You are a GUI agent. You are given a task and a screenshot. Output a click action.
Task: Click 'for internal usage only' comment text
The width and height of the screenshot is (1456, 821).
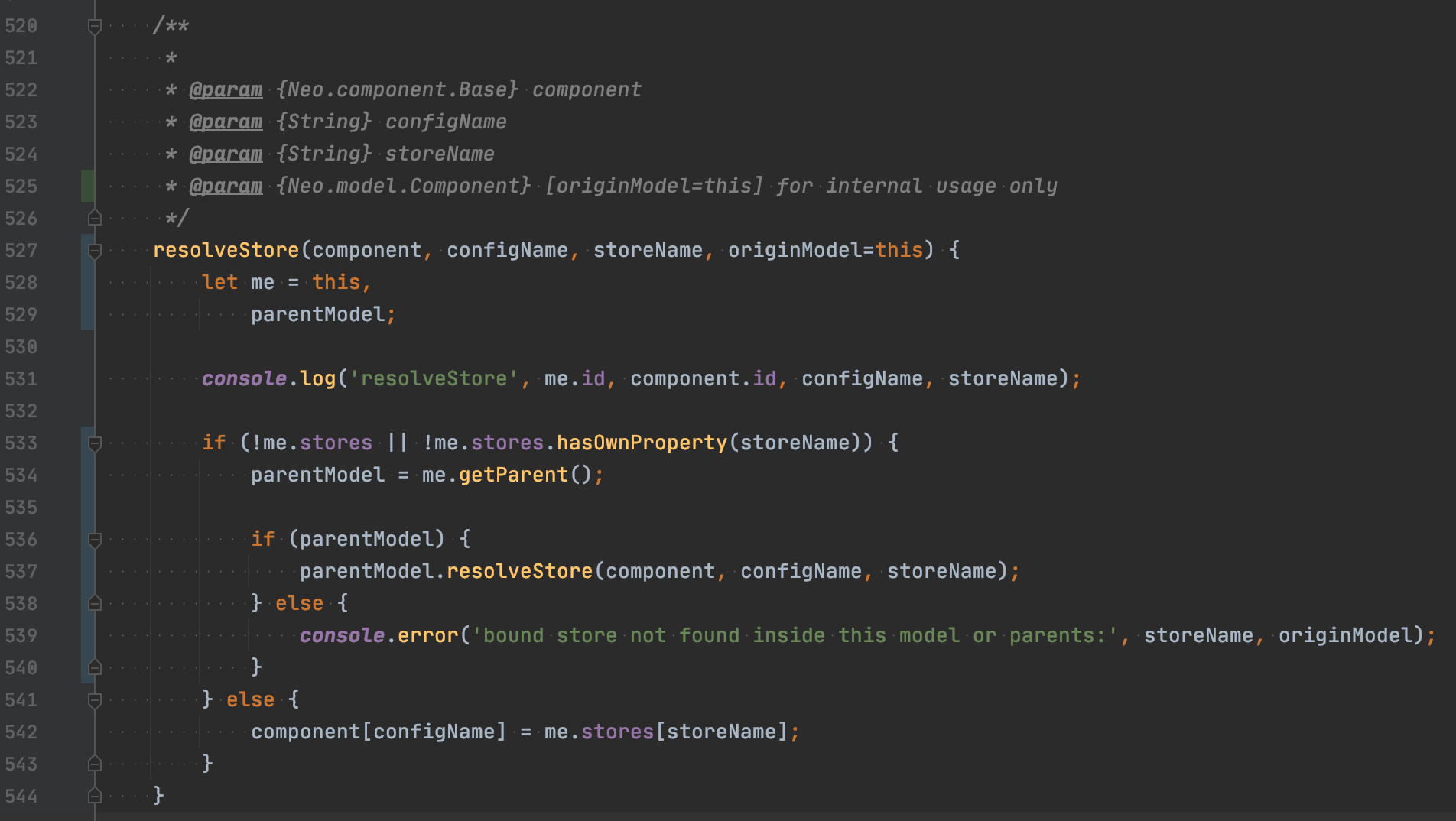[x=917, y=186]
